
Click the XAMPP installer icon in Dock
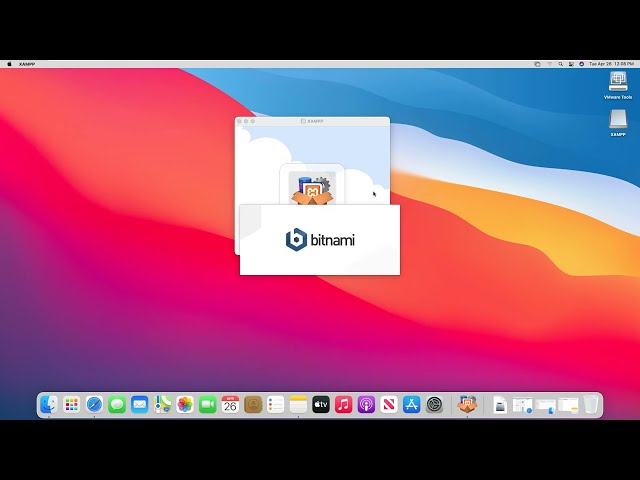467,404
